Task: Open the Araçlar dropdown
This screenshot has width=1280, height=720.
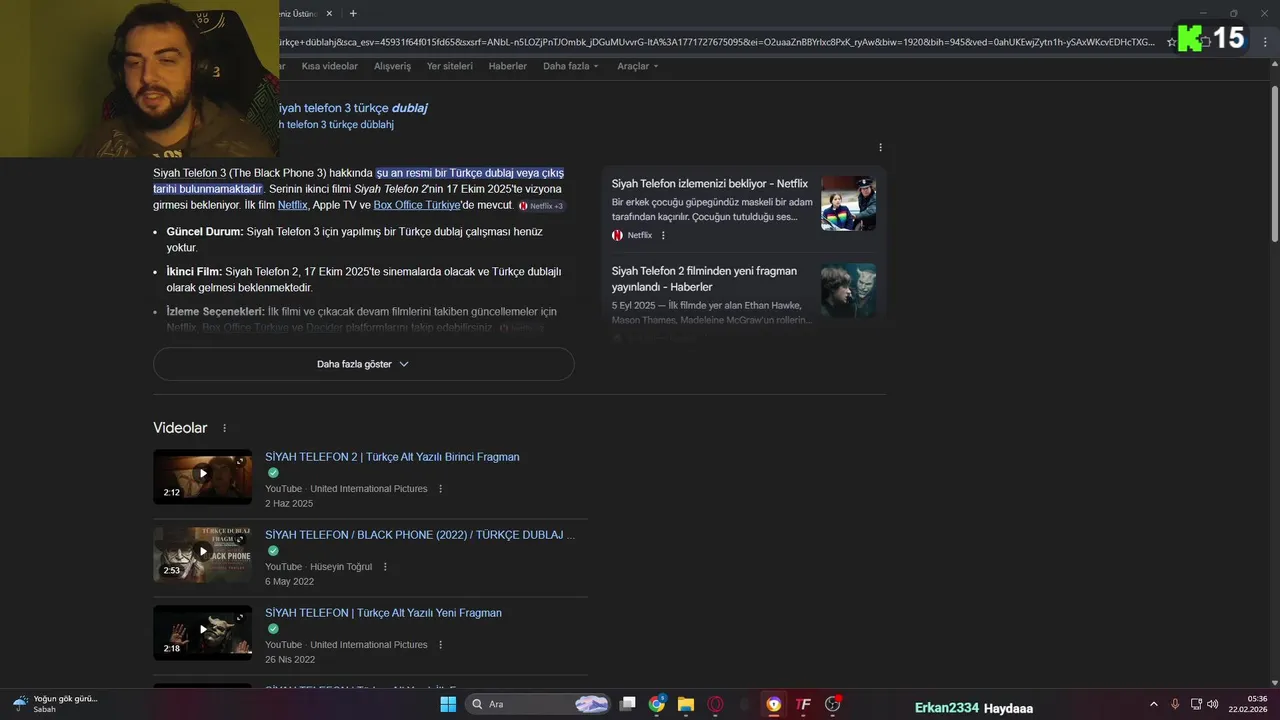Action: [x=638, y=66]
